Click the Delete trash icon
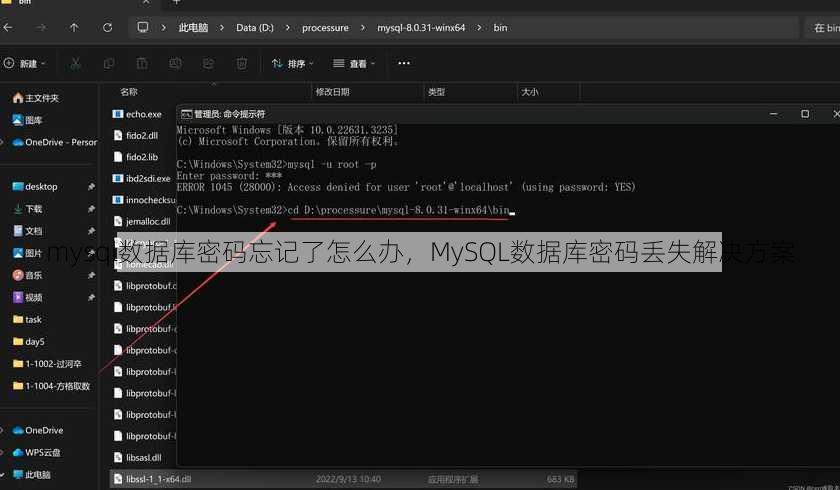Viewport: 840px width, 490px height. [242, 64]
